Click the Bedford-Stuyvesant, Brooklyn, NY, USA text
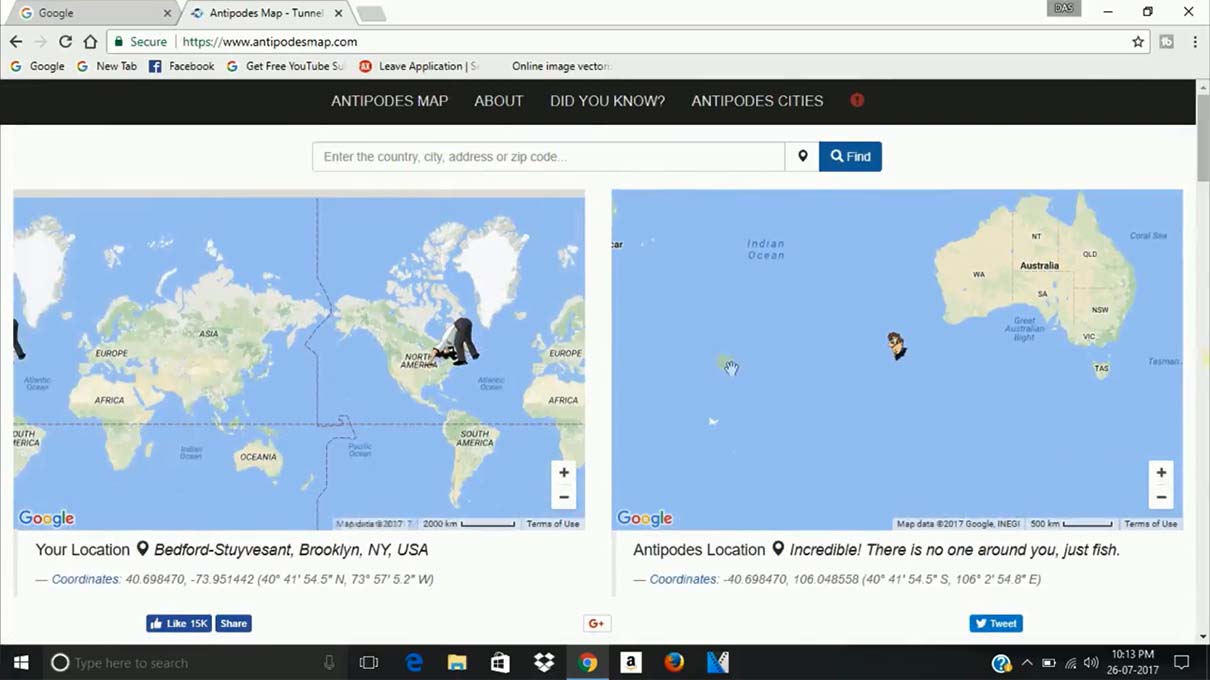The height and width of the screenshot is (680, 1210). (291, 550)
